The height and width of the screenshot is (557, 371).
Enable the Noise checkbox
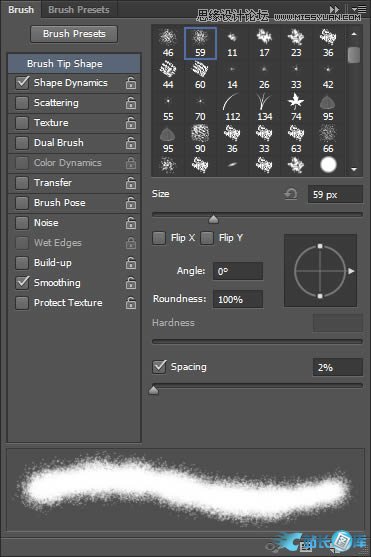[22, 223]
